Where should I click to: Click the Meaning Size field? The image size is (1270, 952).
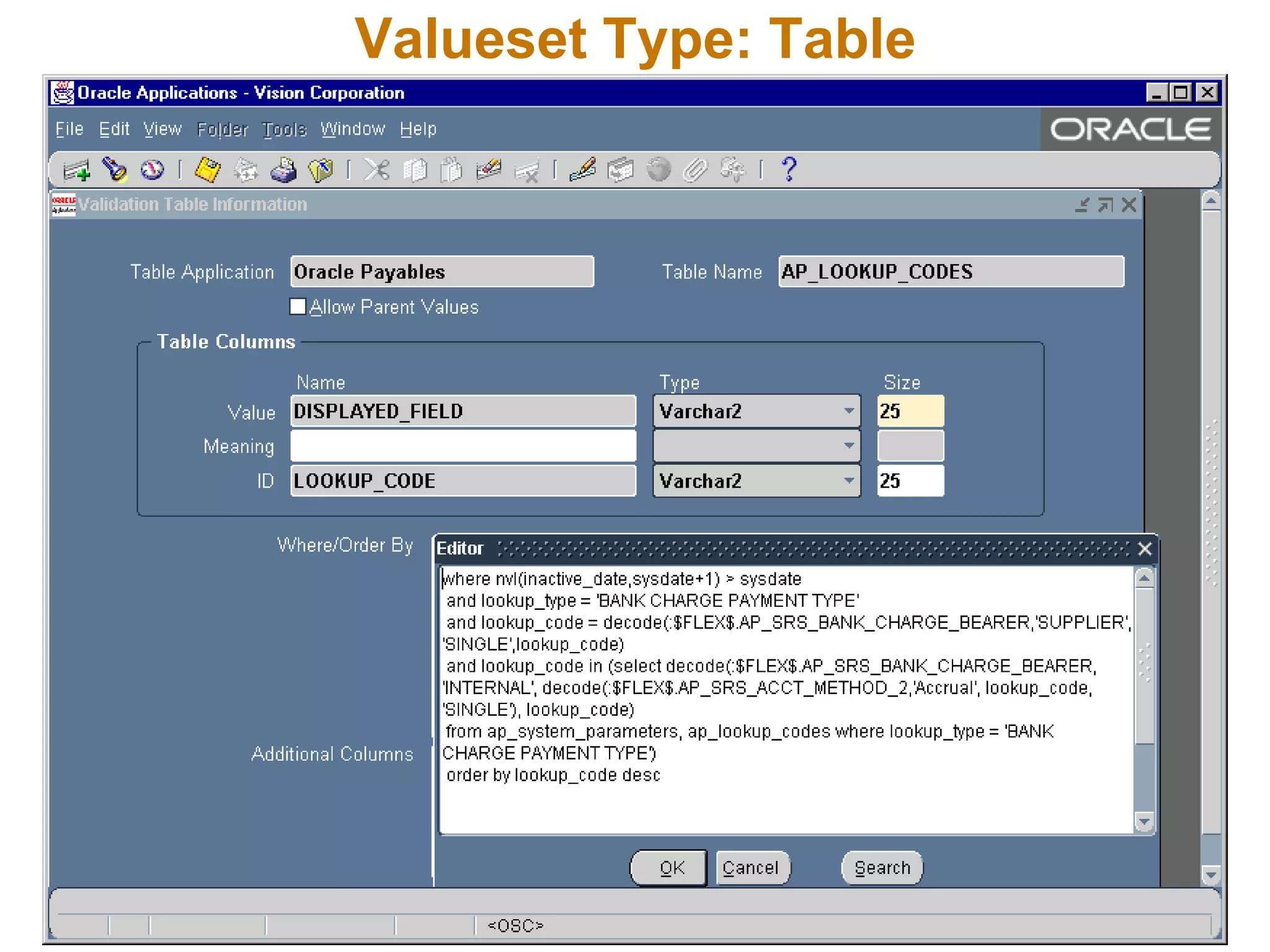coord(910,446)
